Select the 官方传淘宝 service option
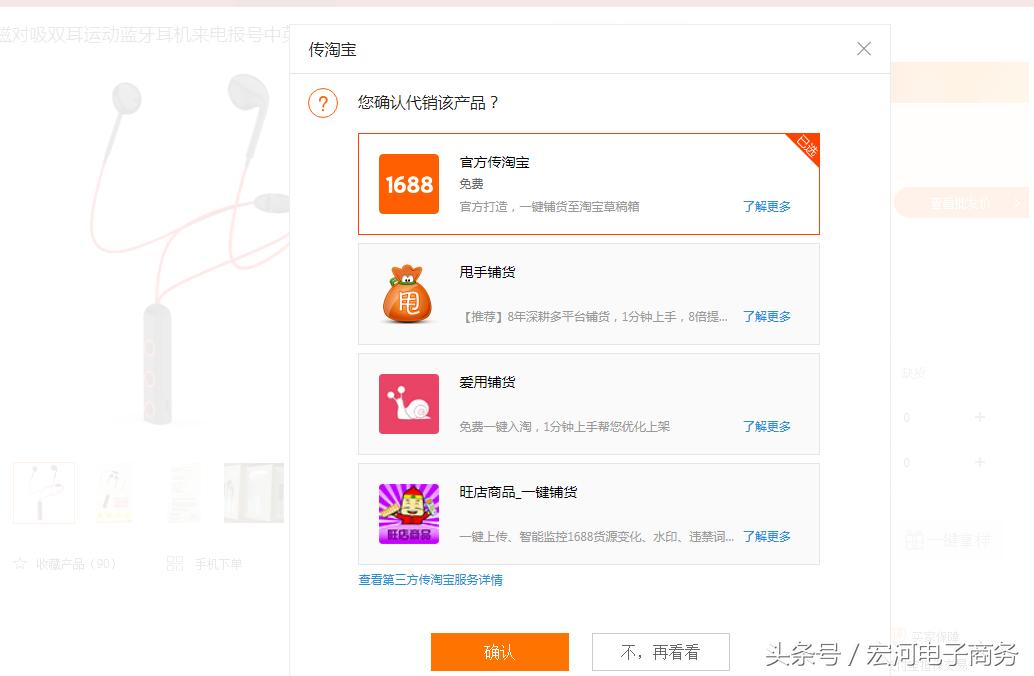 (588, 184)
